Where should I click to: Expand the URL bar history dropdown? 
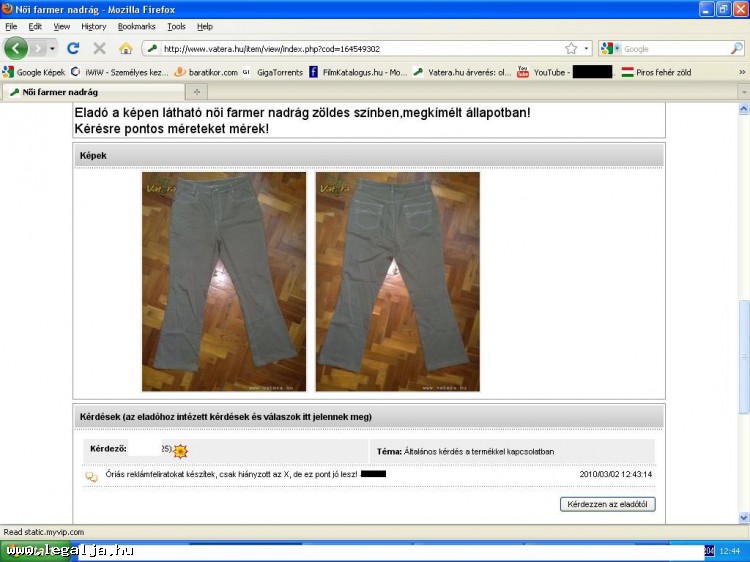(x=586, y=48)
